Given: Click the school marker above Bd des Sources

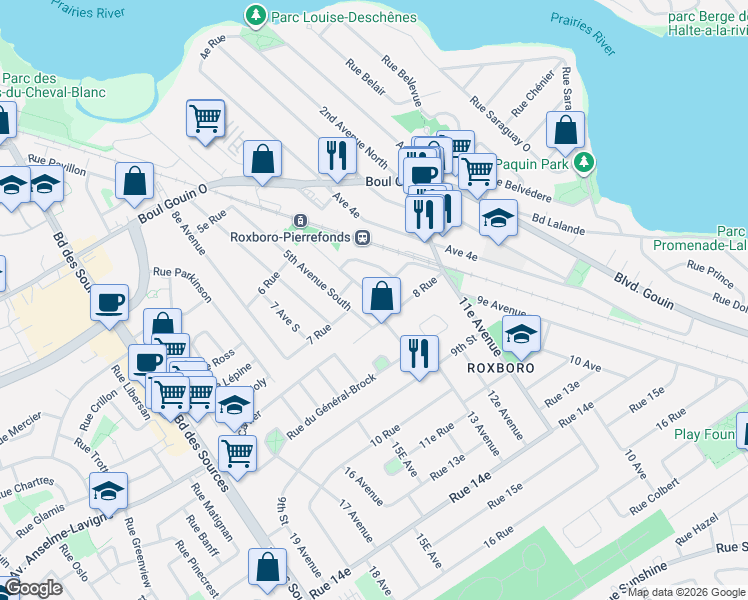Looking at the screenshot, I should 46,186.
